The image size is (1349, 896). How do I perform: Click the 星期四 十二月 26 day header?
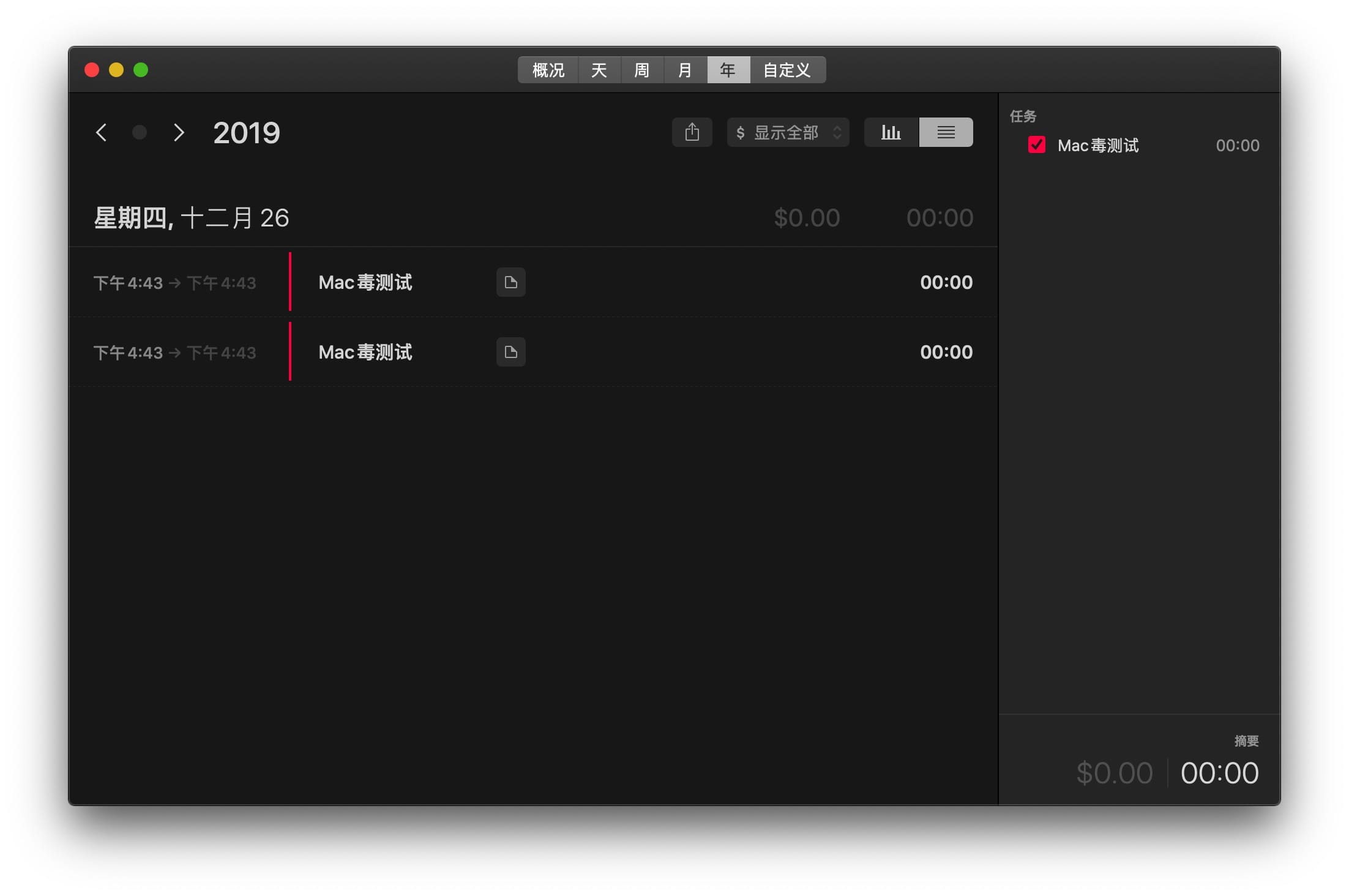point(191,218)
